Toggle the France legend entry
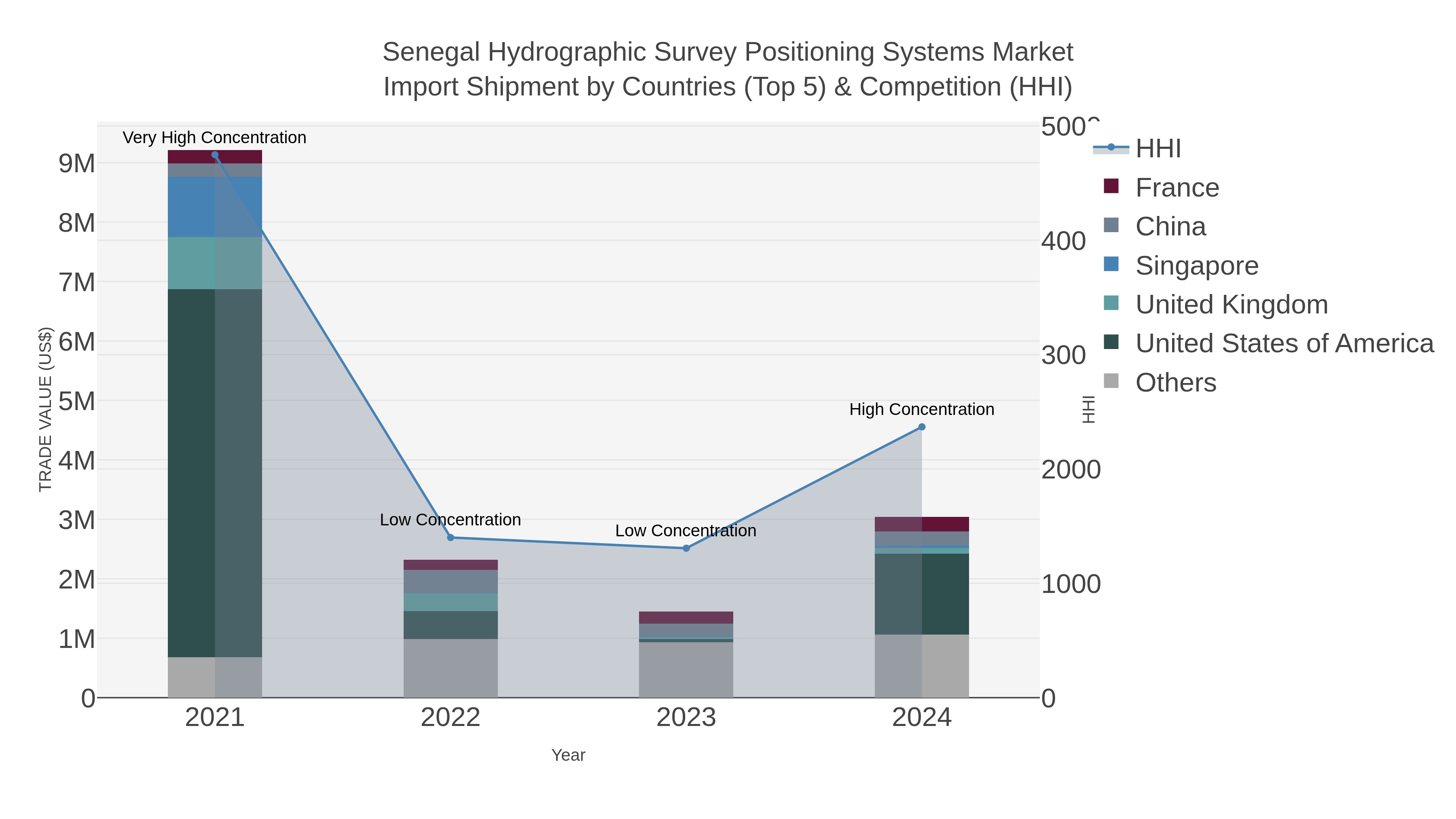The height and width of the screenshot is (819, 1456). [x=1161, y=188]
